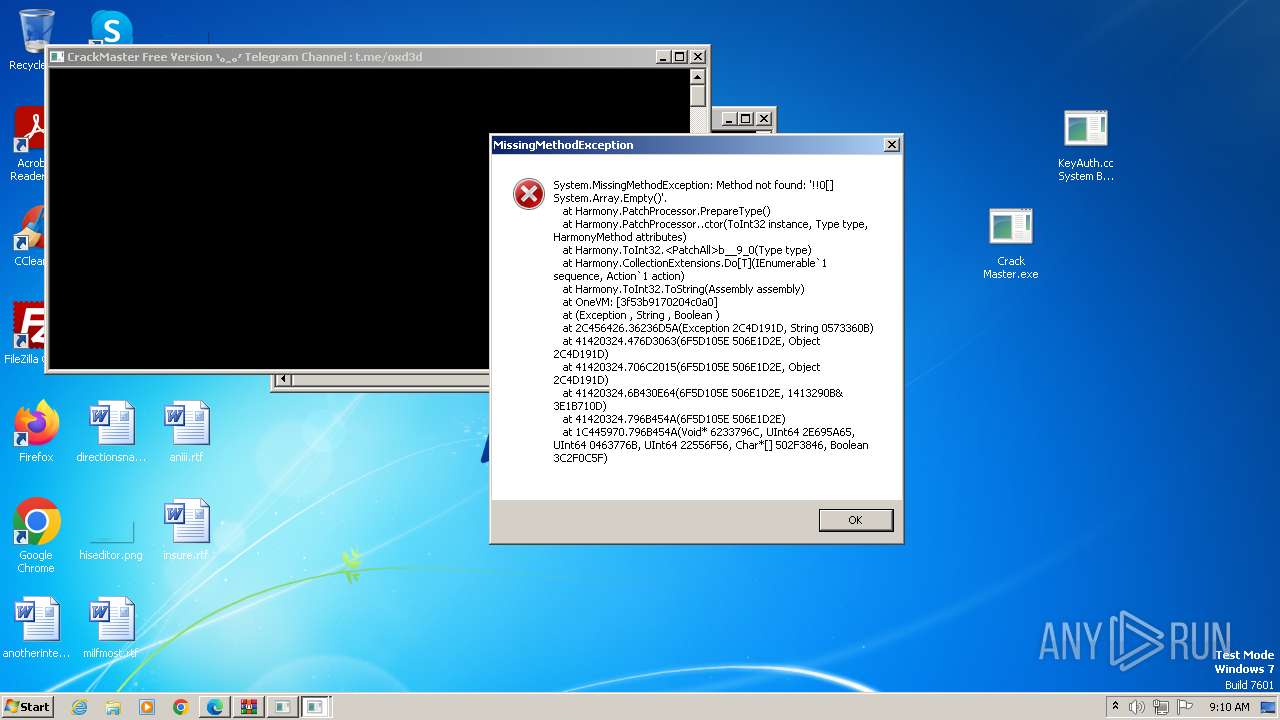
Task: Click the CrackMaster vertical scrollbar thumb
Action: click(x=698, y=96)
